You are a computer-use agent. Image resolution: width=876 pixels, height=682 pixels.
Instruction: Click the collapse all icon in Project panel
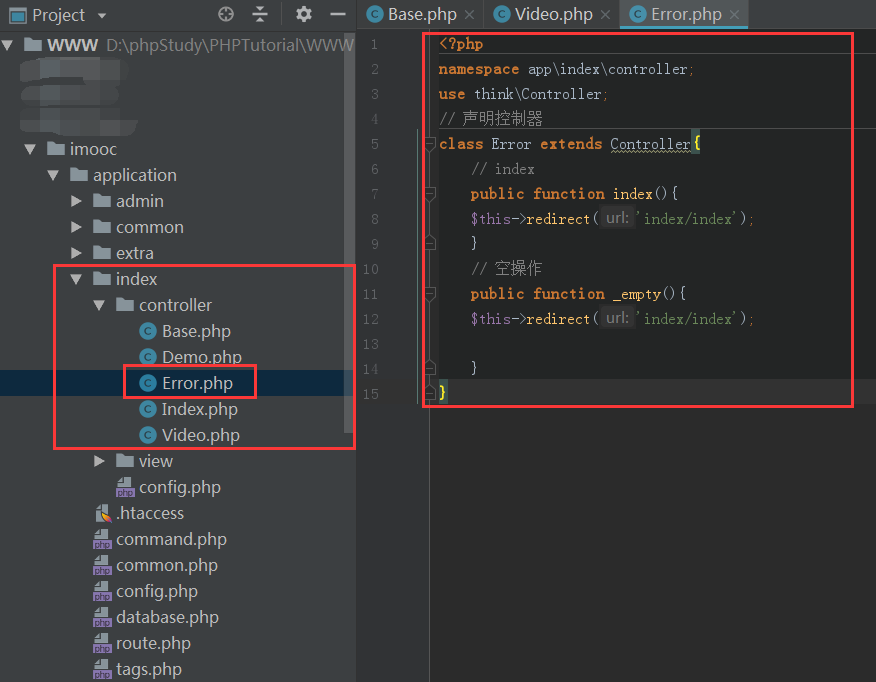click(260, 14)
